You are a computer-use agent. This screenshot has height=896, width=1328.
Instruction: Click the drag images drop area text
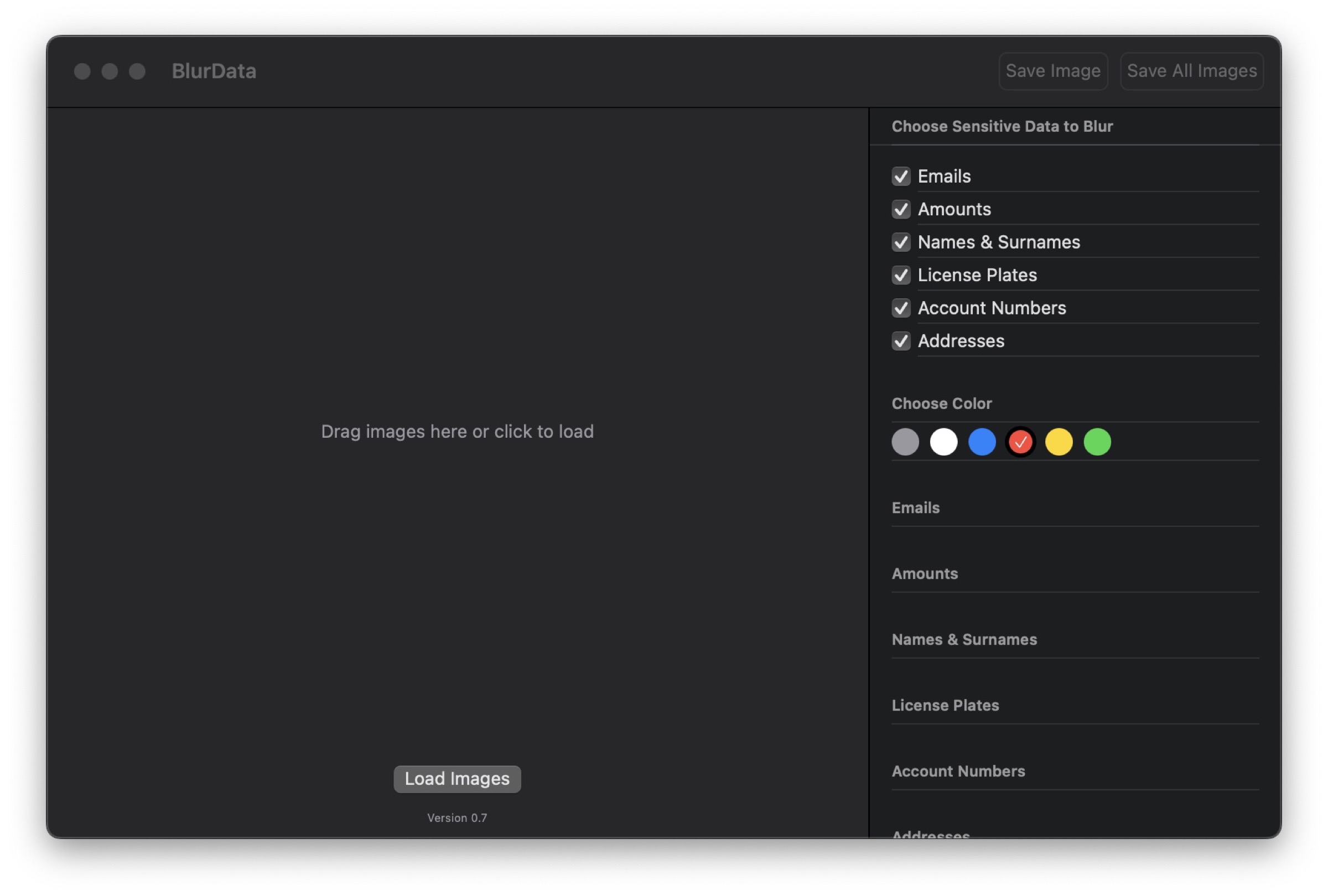point(457,432)
